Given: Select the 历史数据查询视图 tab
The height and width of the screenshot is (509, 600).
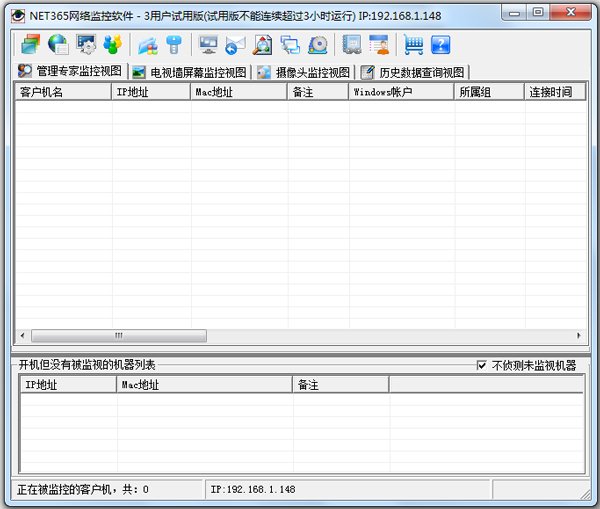Looking at the screenshot, I should (413, 72).
